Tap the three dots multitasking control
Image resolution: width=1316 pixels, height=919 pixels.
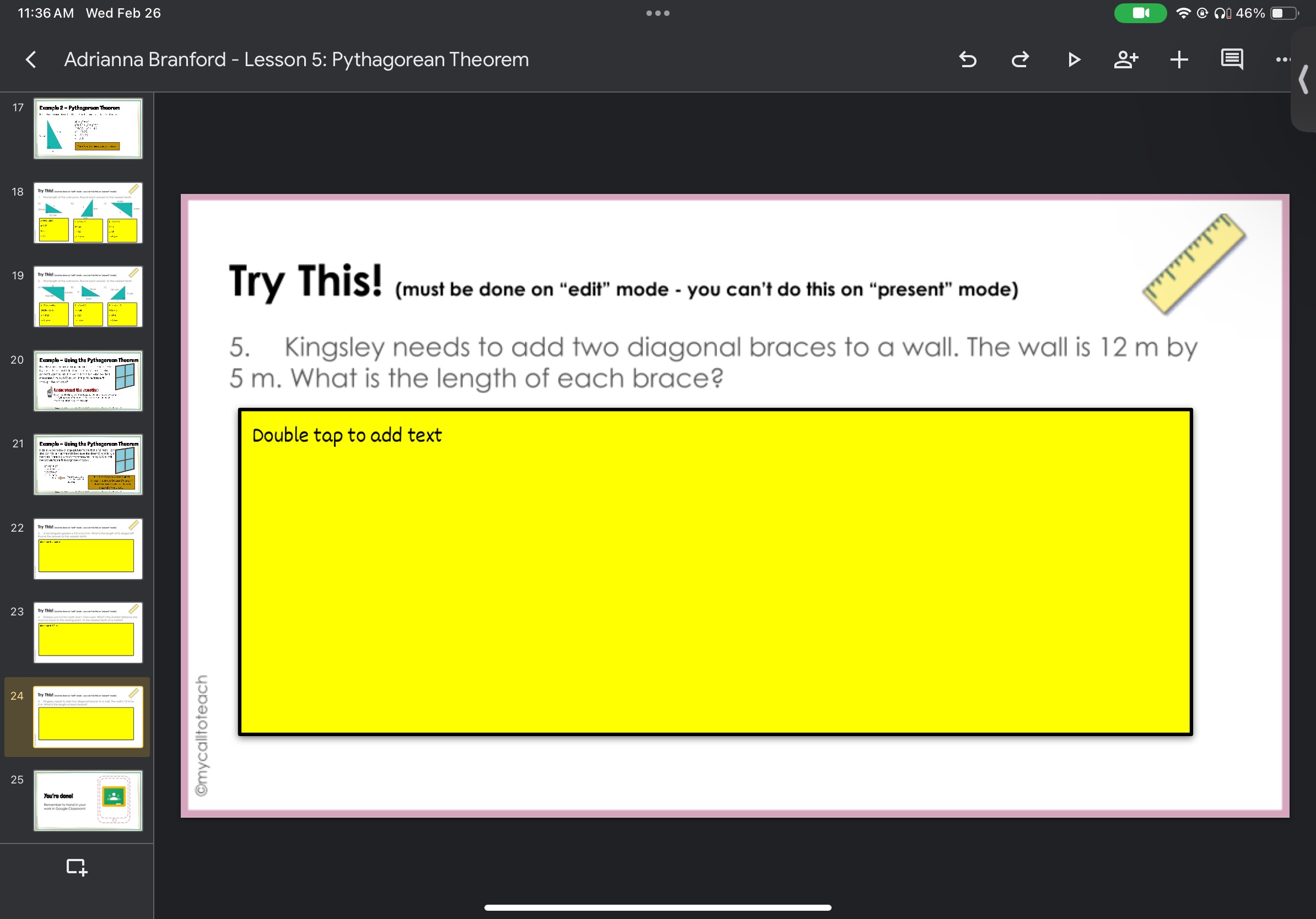coord(658,13)
